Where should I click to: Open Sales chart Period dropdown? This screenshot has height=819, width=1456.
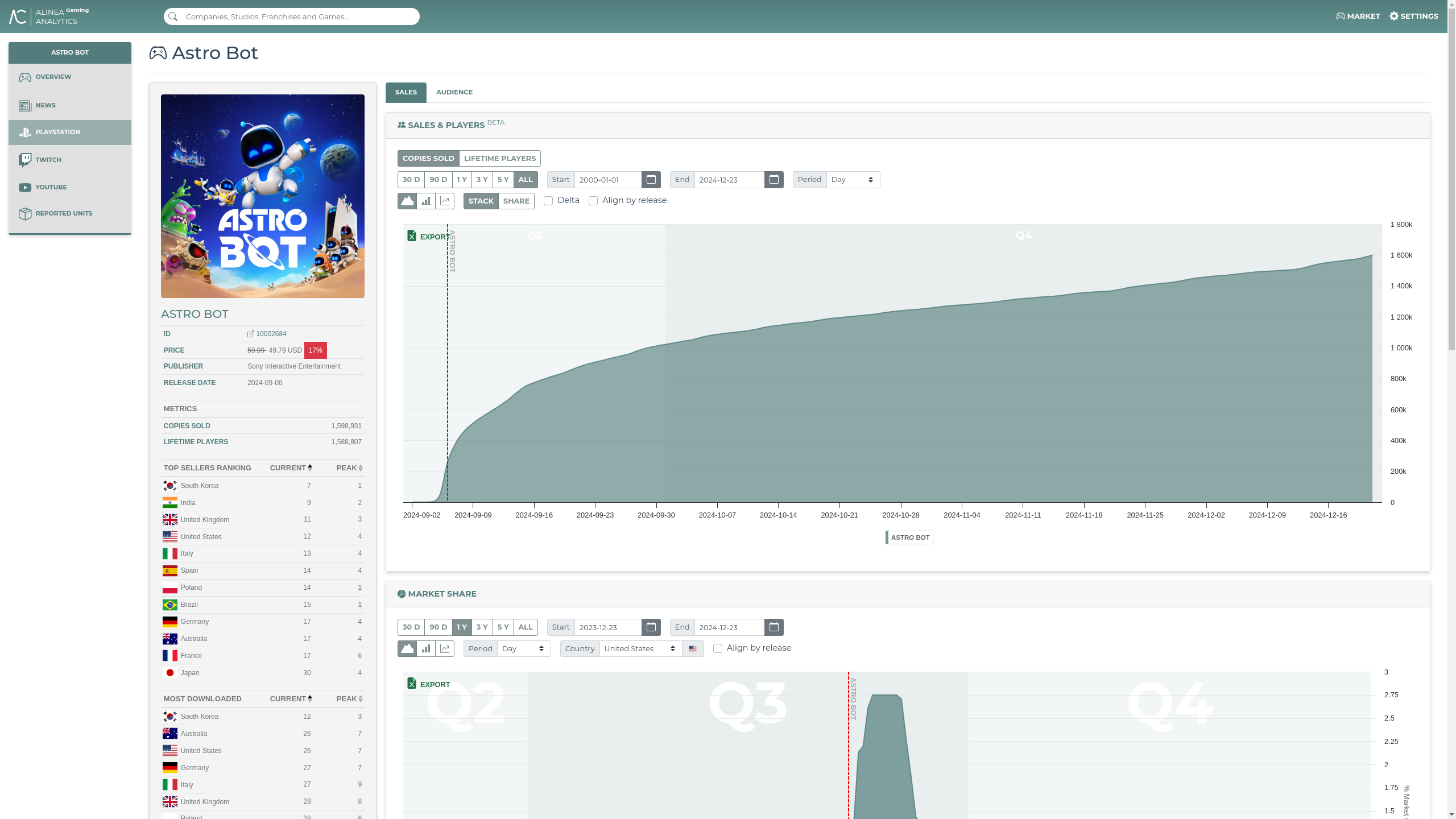(853, 180)
